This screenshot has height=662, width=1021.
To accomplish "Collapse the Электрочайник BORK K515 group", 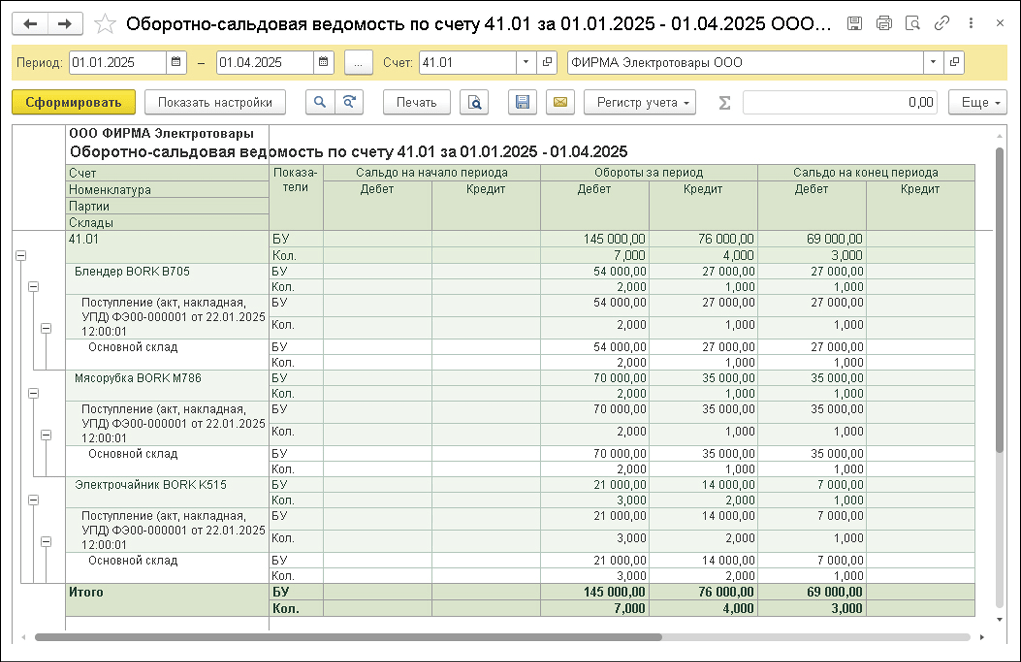I will pos(33,500).
